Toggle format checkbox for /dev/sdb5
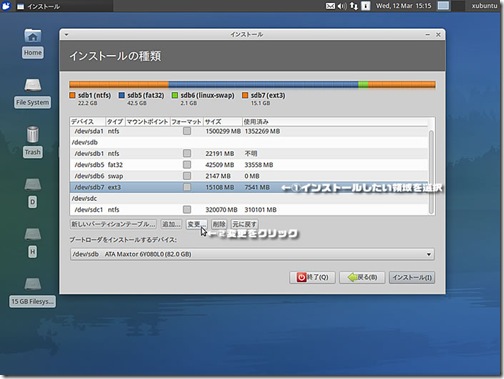The width and height of the screenshot is (504, 379). (187, 165)
